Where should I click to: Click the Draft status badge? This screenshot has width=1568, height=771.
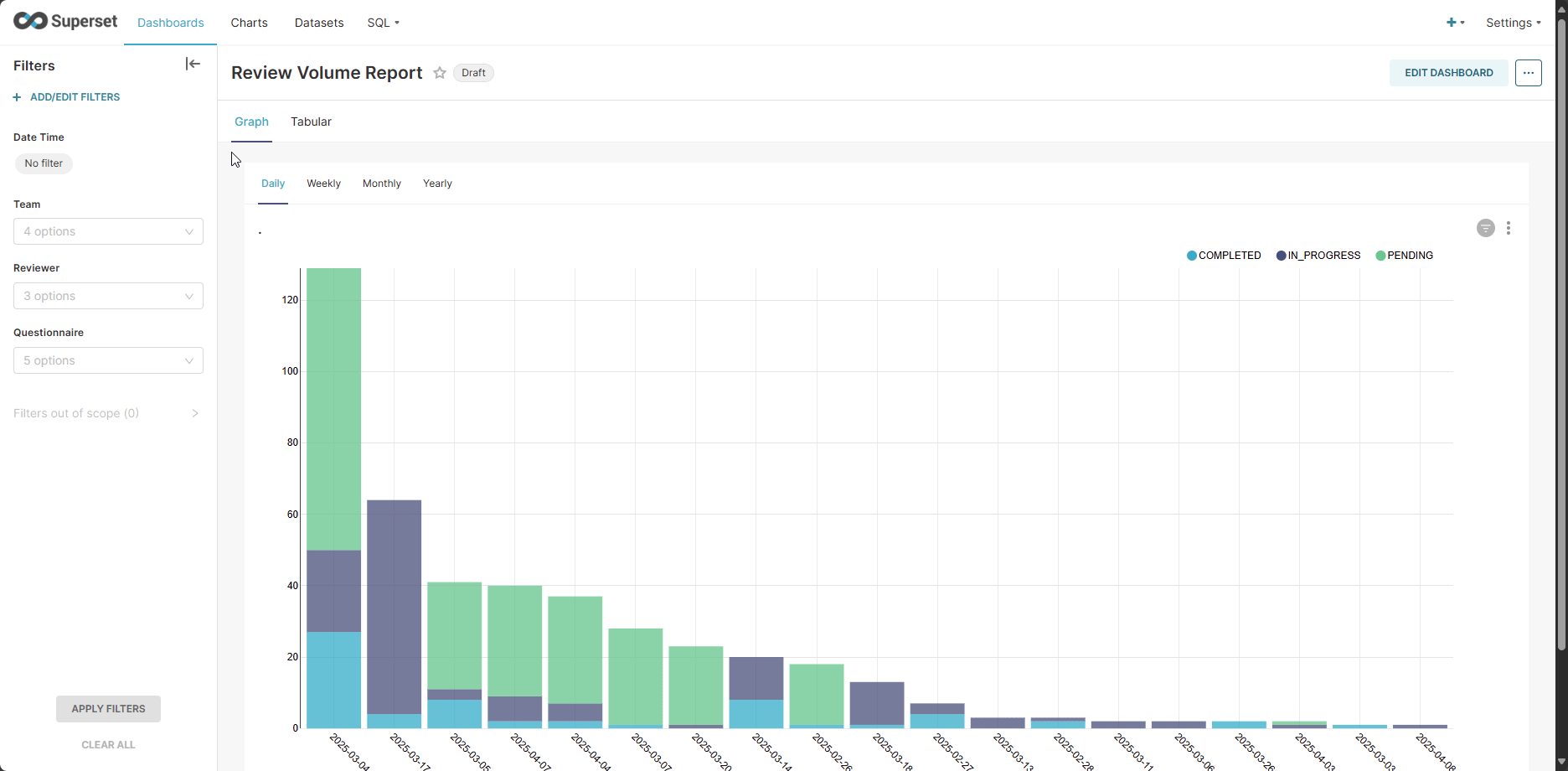473,73
